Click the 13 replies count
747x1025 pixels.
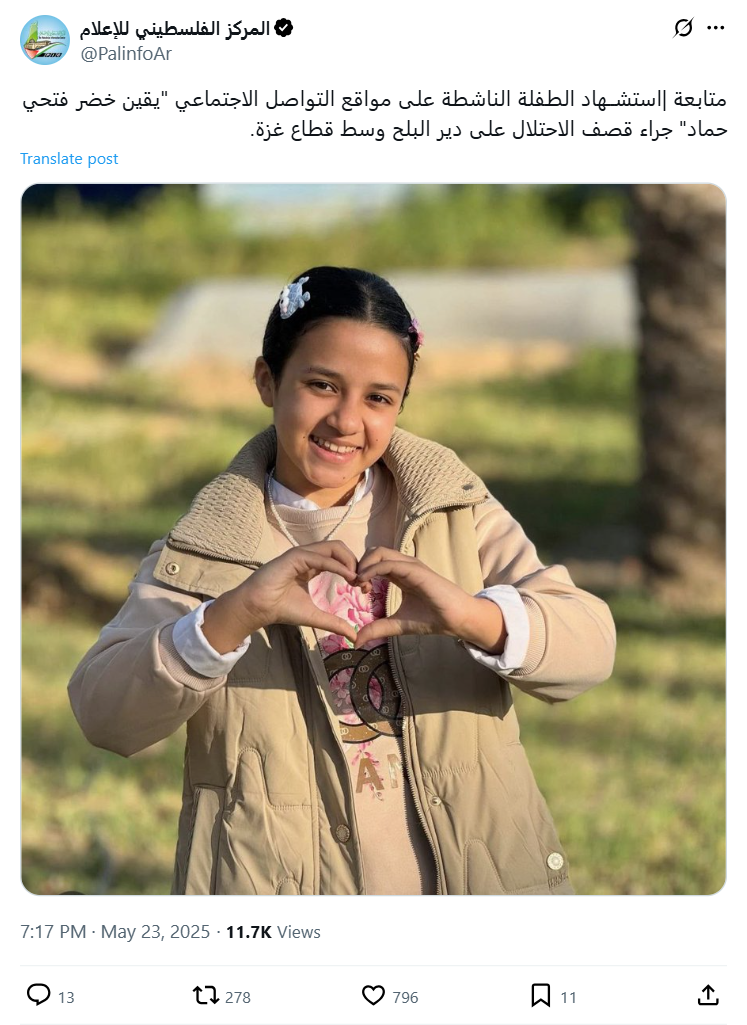click(x=66, y=998)
